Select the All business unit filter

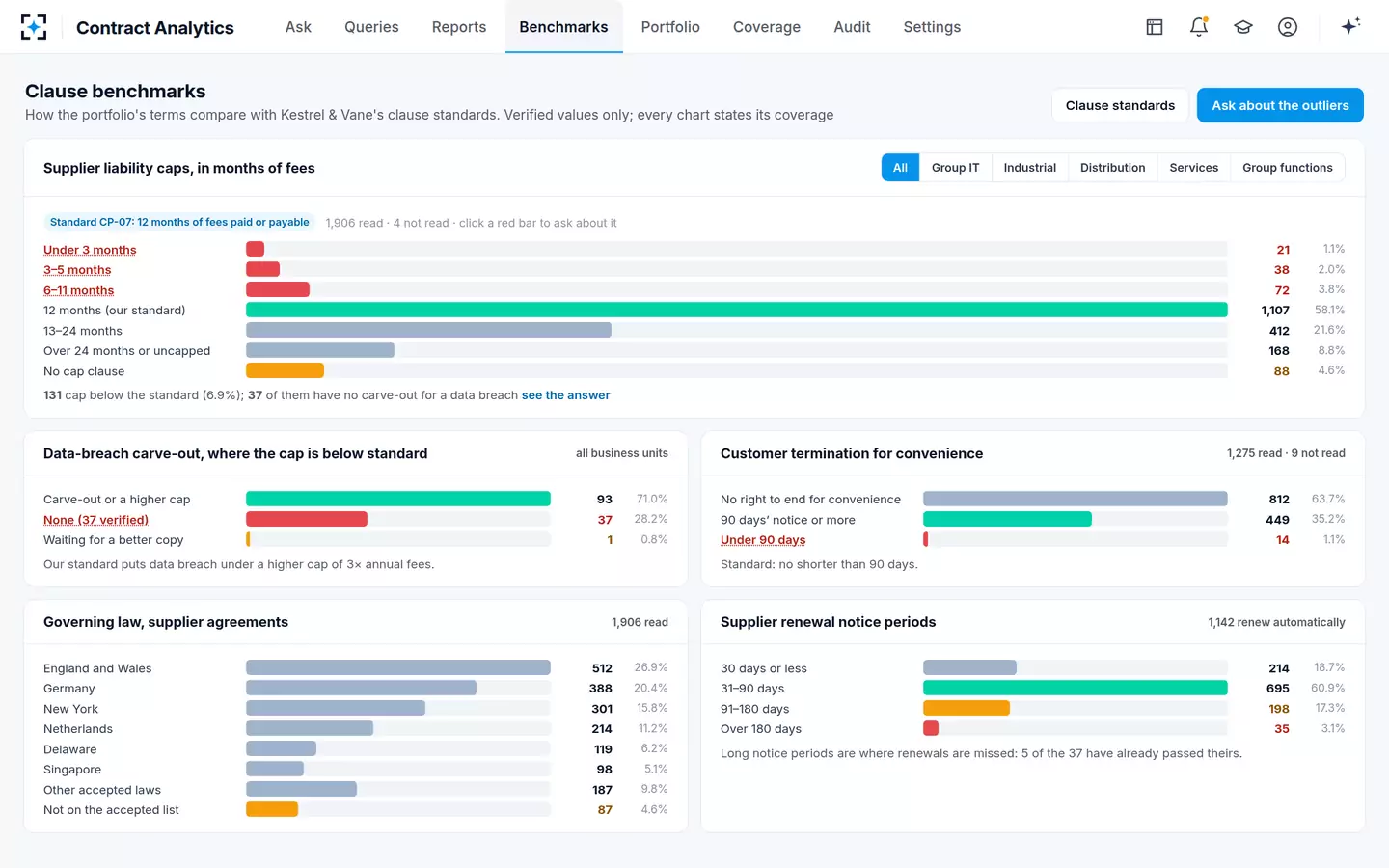(x=900, y=168)
